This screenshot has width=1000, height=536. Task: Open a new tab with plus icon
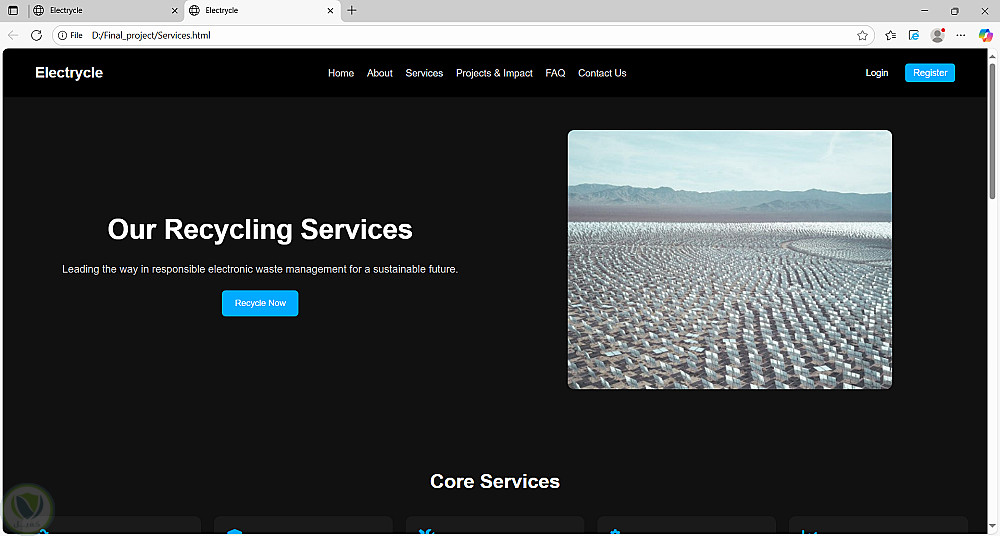pyautogui.click(x=351, y=10)
